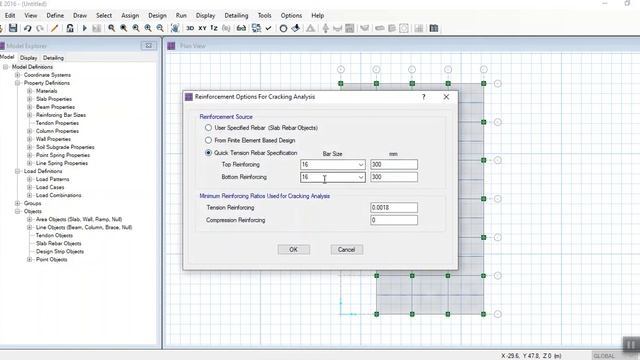Screen dimensions: 640x360
Task: Click OK in the reinforcement dialog
Action: tap(293, 249)
